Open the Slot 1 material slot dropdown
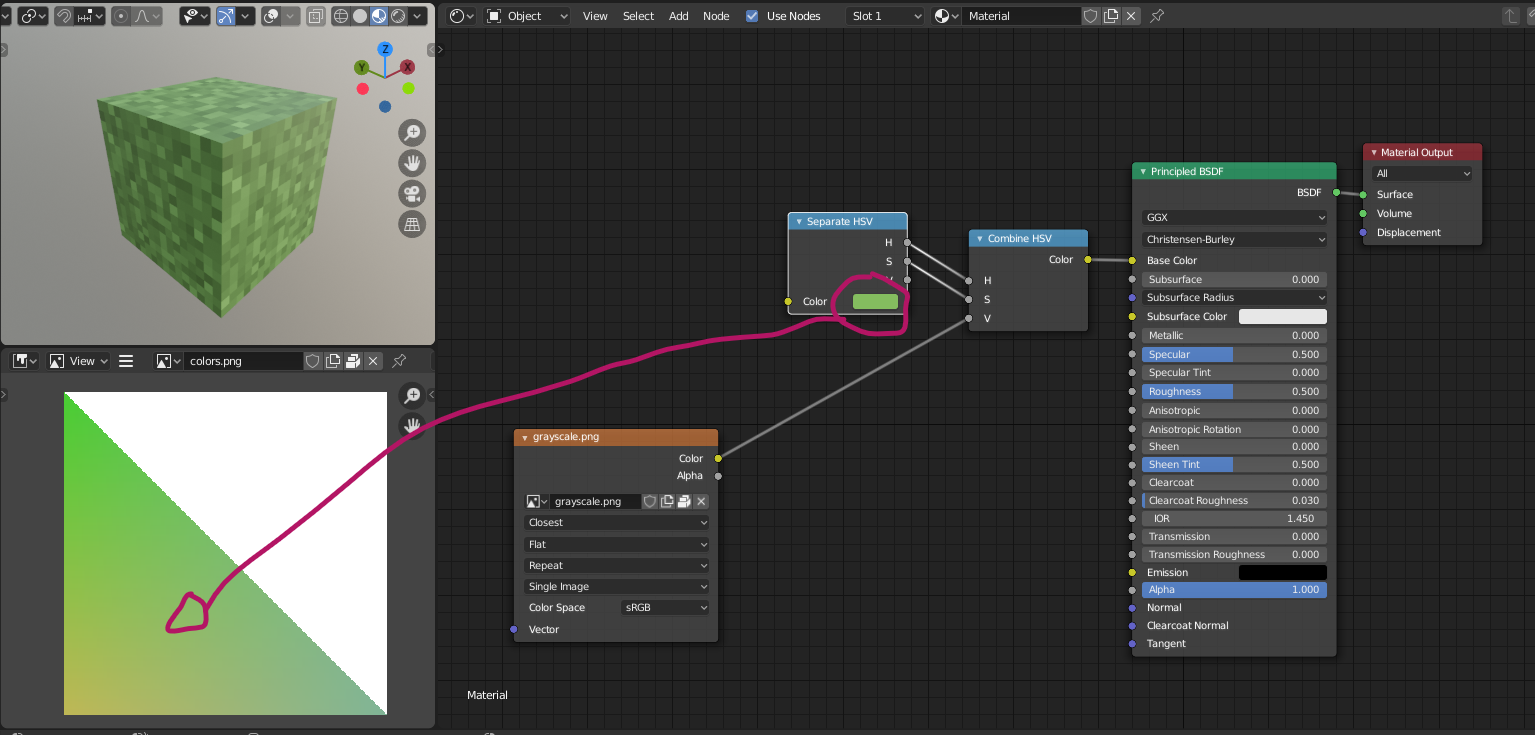 click(885, 16)
